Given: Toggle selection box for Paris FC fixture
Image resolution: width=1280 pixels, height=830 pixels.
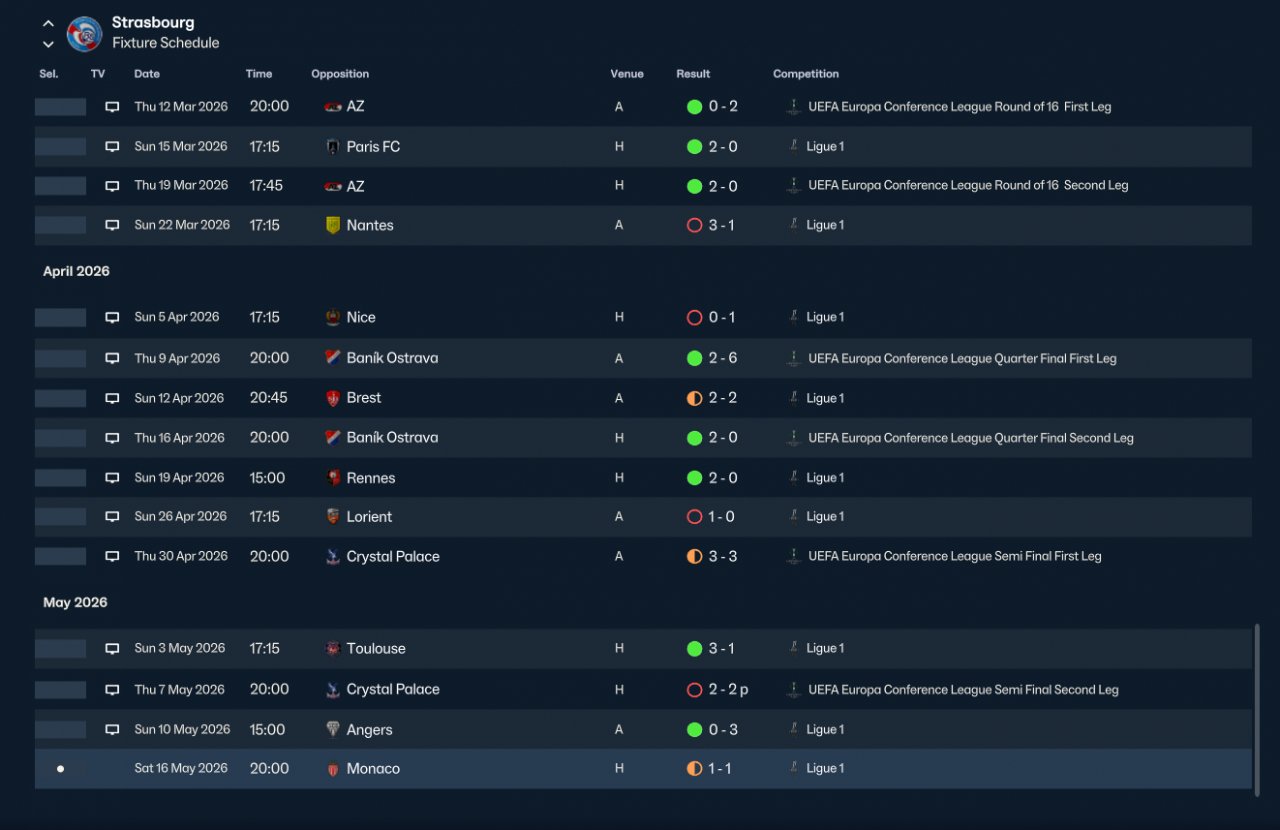Looking at the screenshot, I should point(60,147).
